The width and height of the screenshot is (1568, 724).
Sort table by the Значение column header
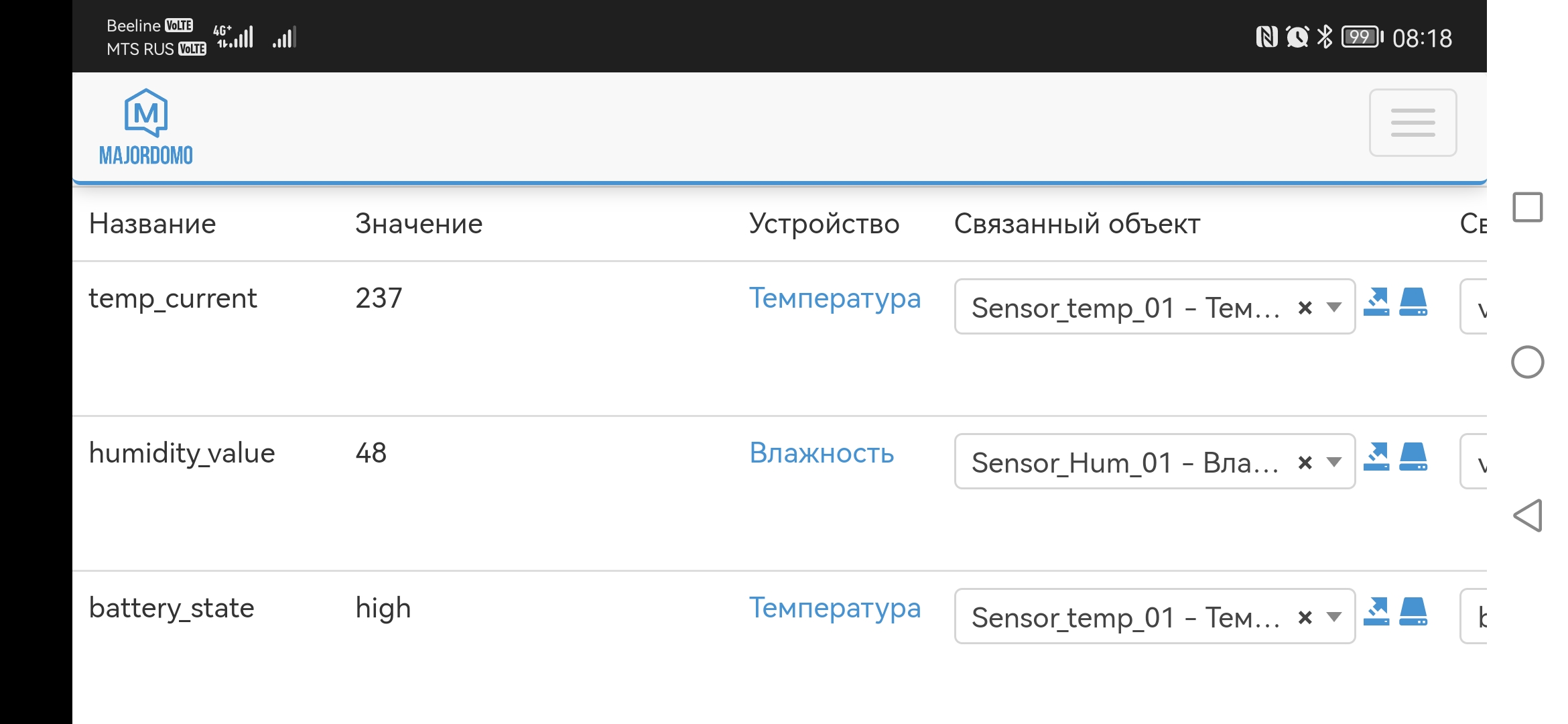pos(418,224)
